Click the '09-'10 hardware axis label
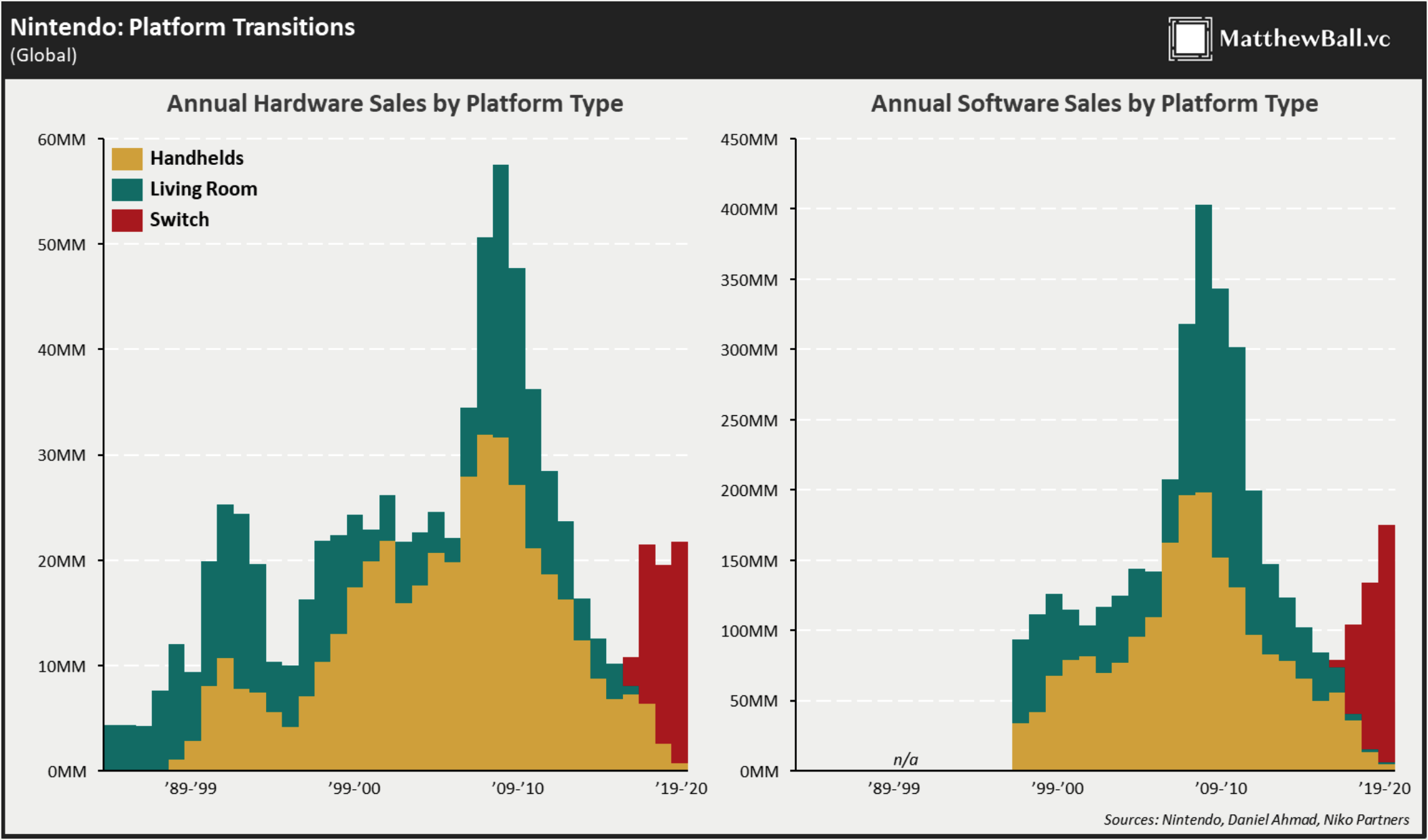1428x840 pixels. [x=518, y=788]
